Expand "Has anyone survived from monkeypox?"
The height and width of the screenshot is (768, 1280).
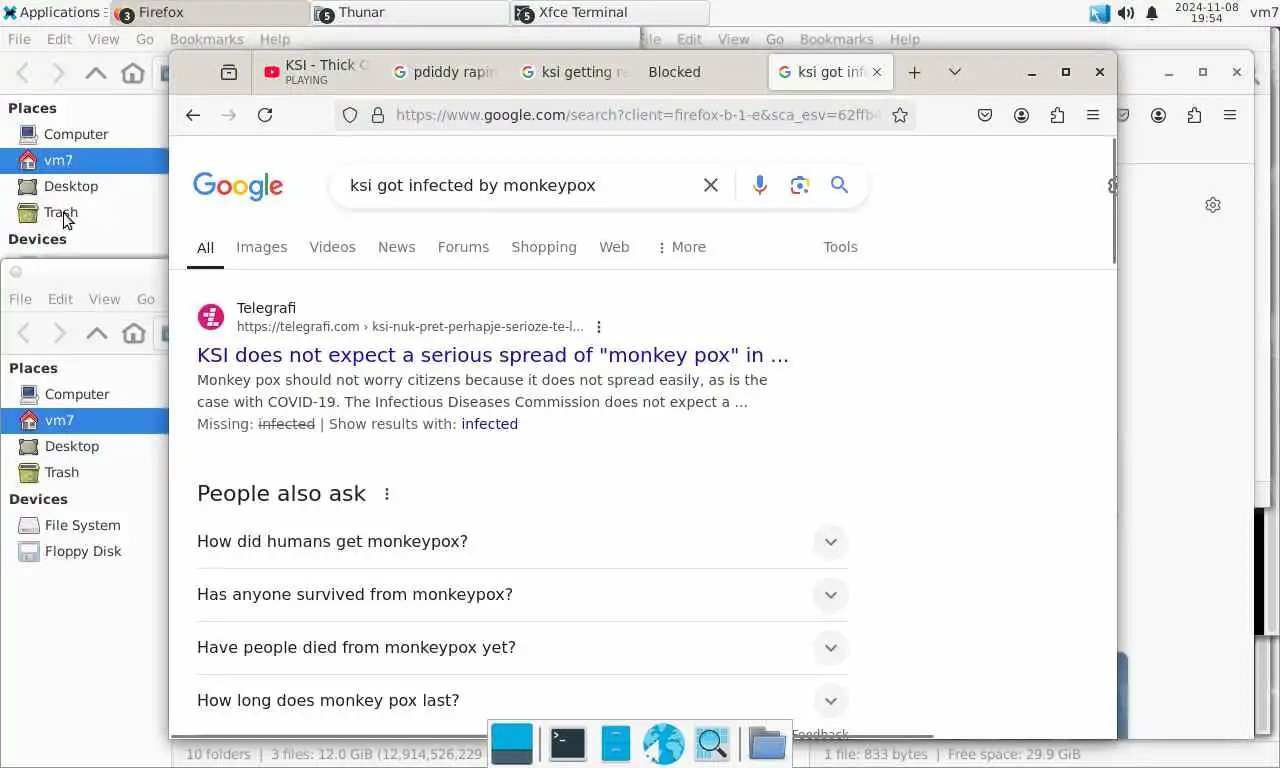tap(522, 595)
